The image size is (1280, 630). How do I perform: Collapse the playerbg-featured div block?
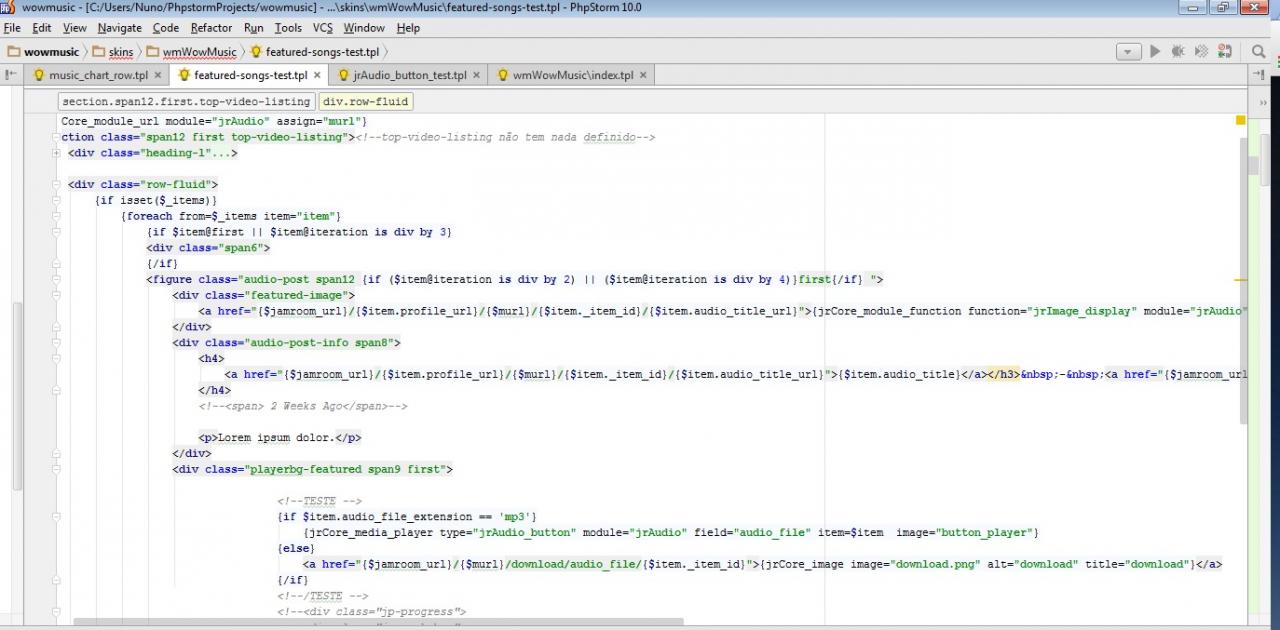pyautogui.click(x=57, y=469)
